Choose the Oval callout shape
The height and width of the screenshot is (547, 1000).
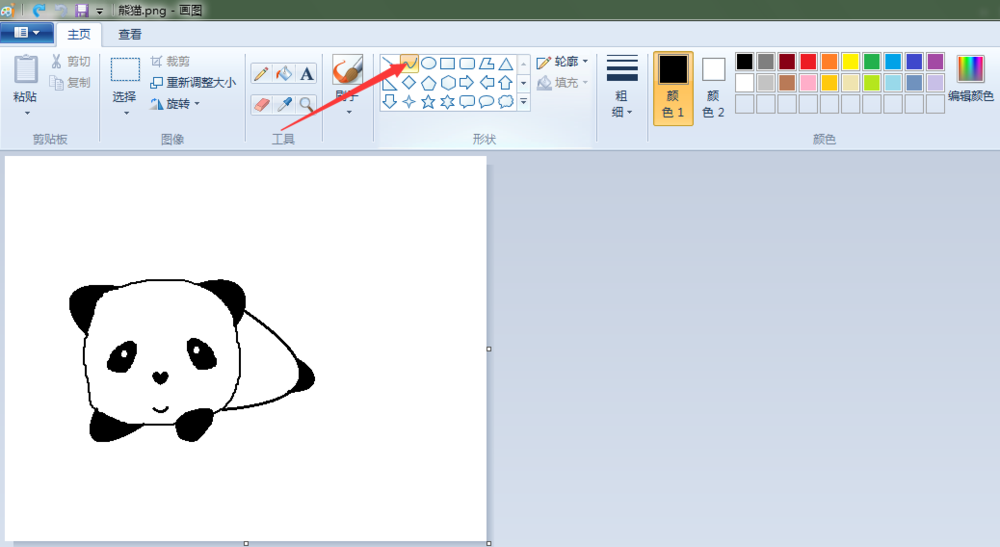pos(486,101)
